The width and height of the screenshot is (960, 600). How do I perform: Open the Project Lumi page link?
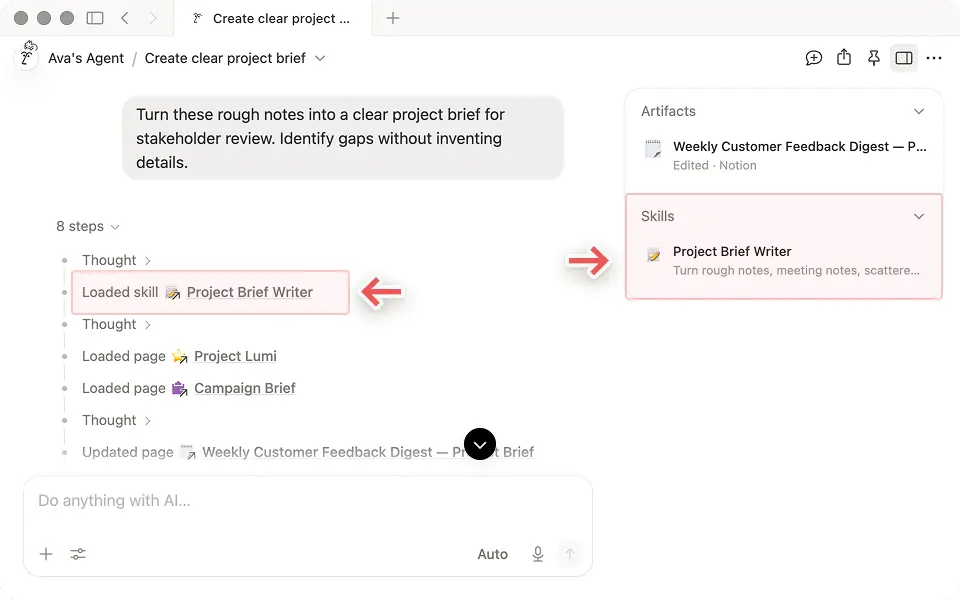pos(235,356)
